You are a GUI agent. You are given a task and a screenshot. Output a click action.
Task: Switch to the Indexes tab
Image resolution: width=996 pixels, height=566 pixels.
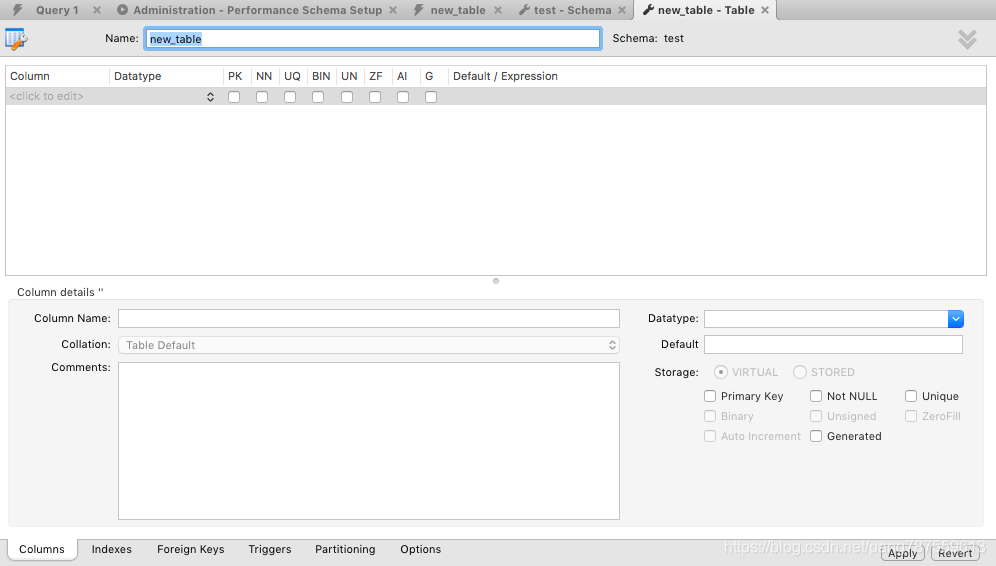point(112,549)
